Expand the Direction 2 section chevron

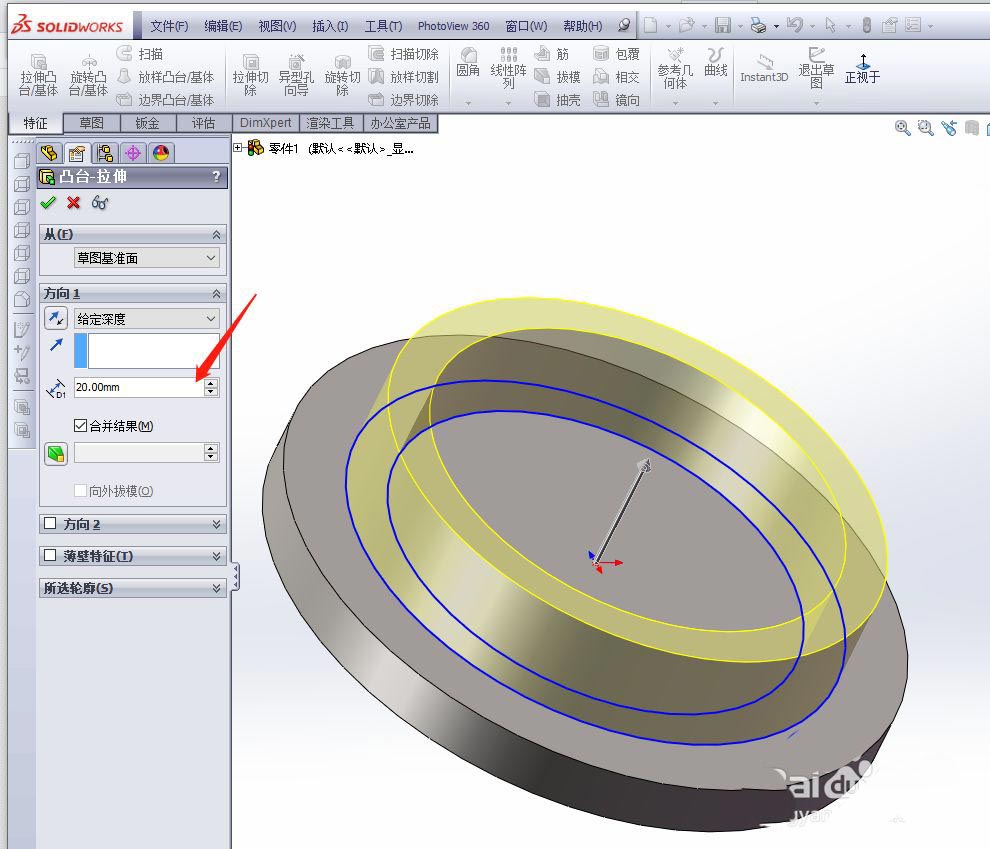pyautogui.click(x=217, y=524)
